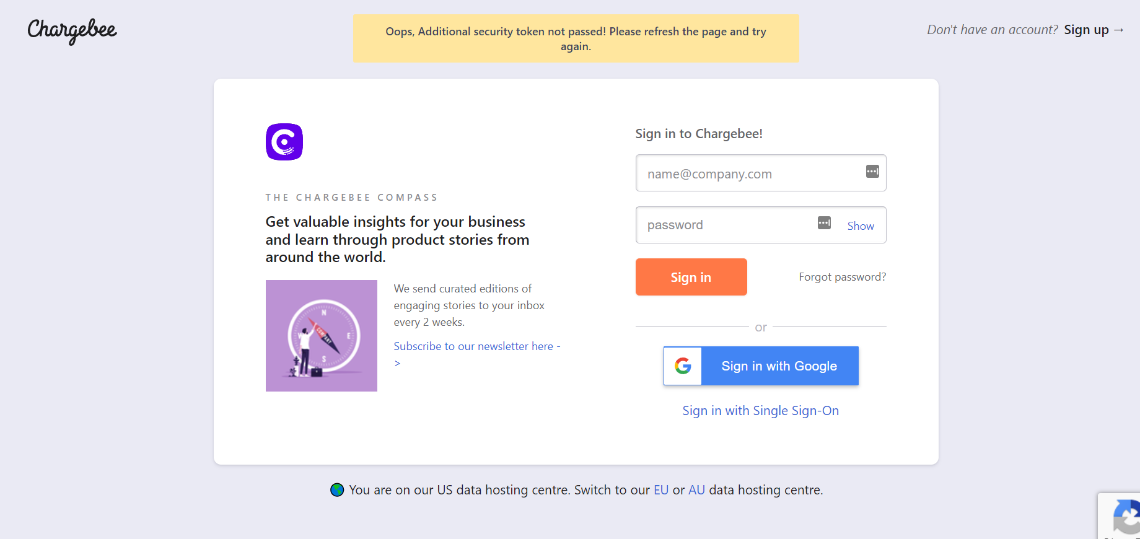
Task: Open Sign in with Single Sign-On
Action: click(x=760, y=411)
